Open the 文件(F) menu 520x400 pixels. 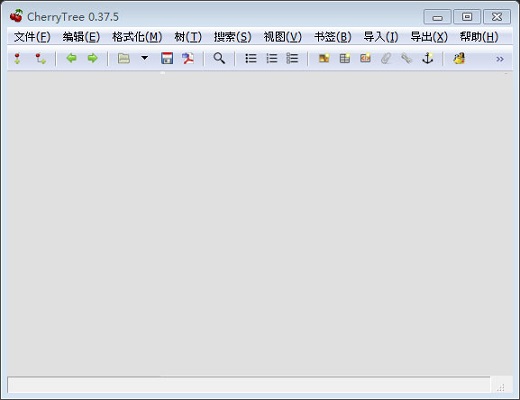pyautogui.click(x=32, y=37)
